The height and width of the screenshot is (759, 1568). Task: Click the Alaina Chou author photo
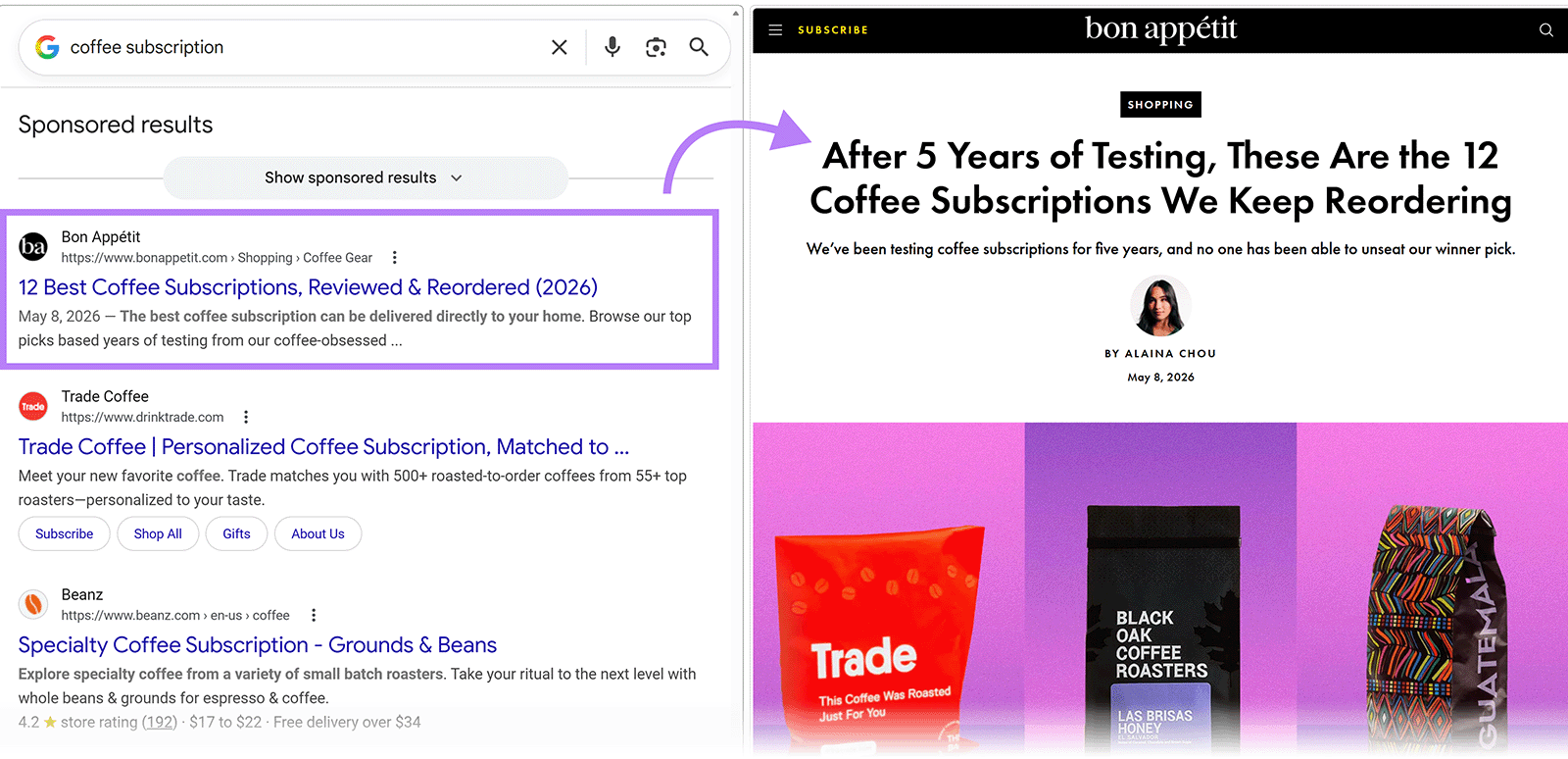1160,306
